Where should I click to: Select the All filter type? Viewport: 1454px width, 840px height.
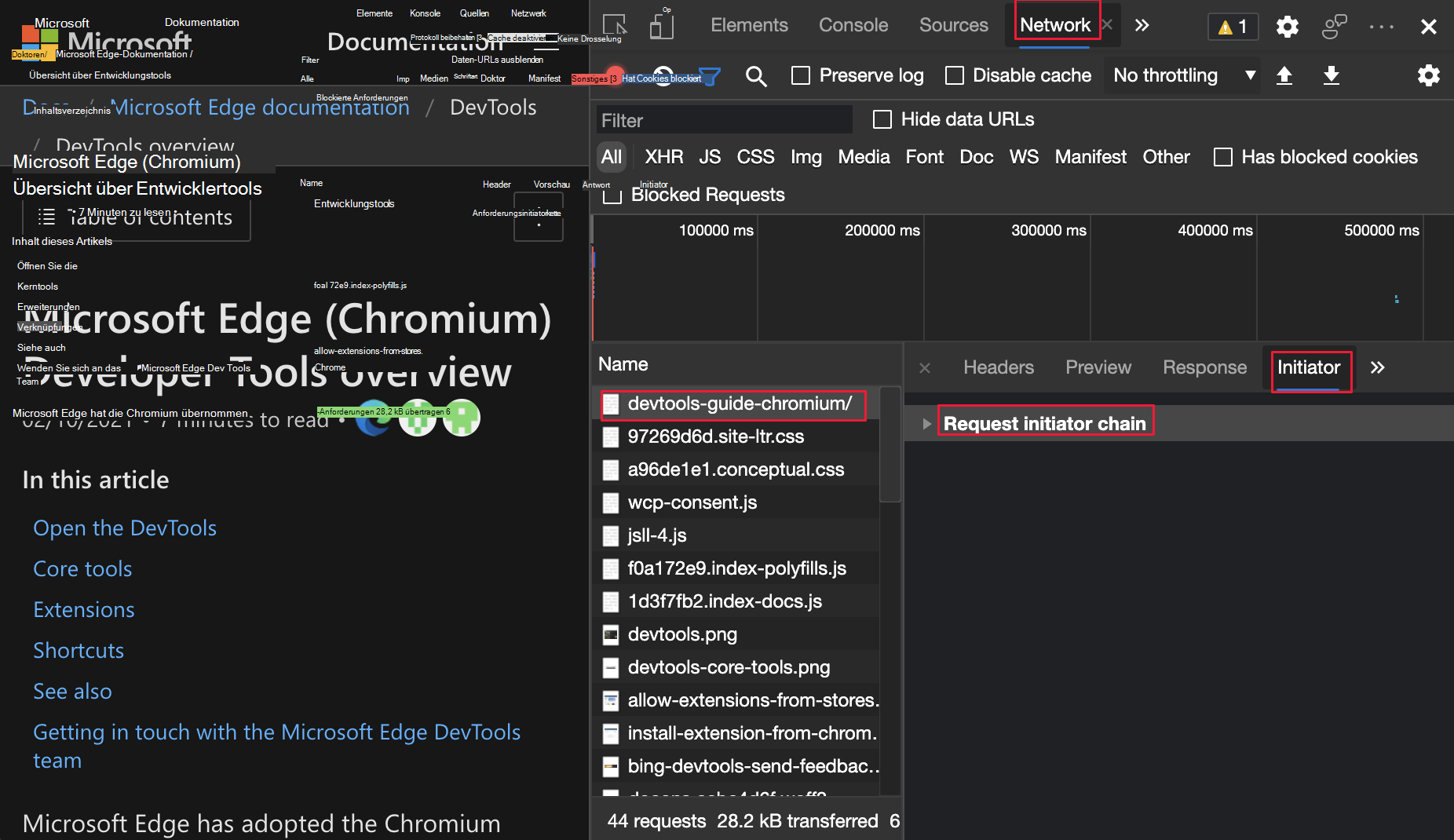coord(612,157)
